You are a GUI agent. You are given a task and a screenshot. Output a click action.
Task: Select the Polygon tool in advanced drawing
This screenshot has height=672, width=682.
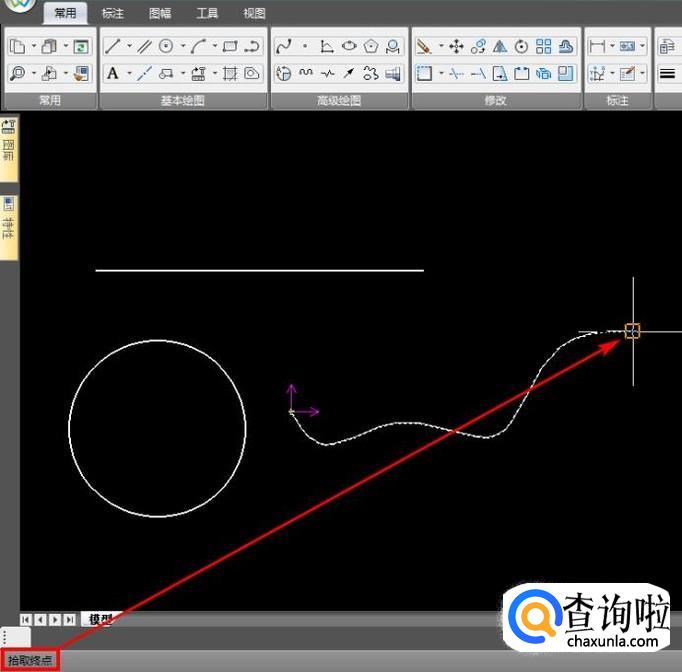tap(372, 46)
